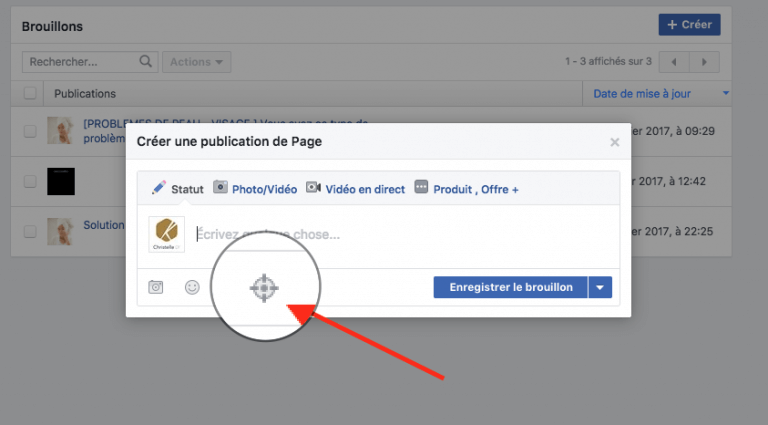768x425 pixels.
Task: Close the Créer une publication dialog
Action: (x=614, y=143)
